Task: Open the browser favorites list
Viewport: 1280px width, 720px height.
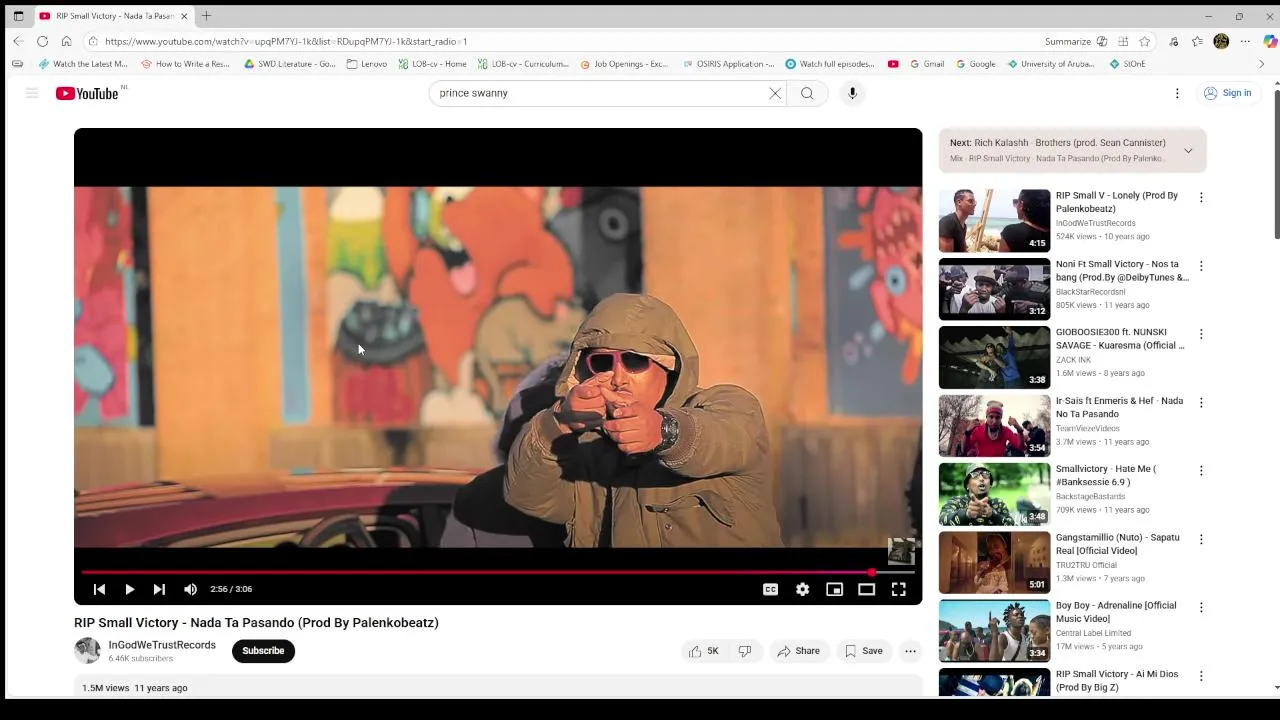Action: 1197,41
